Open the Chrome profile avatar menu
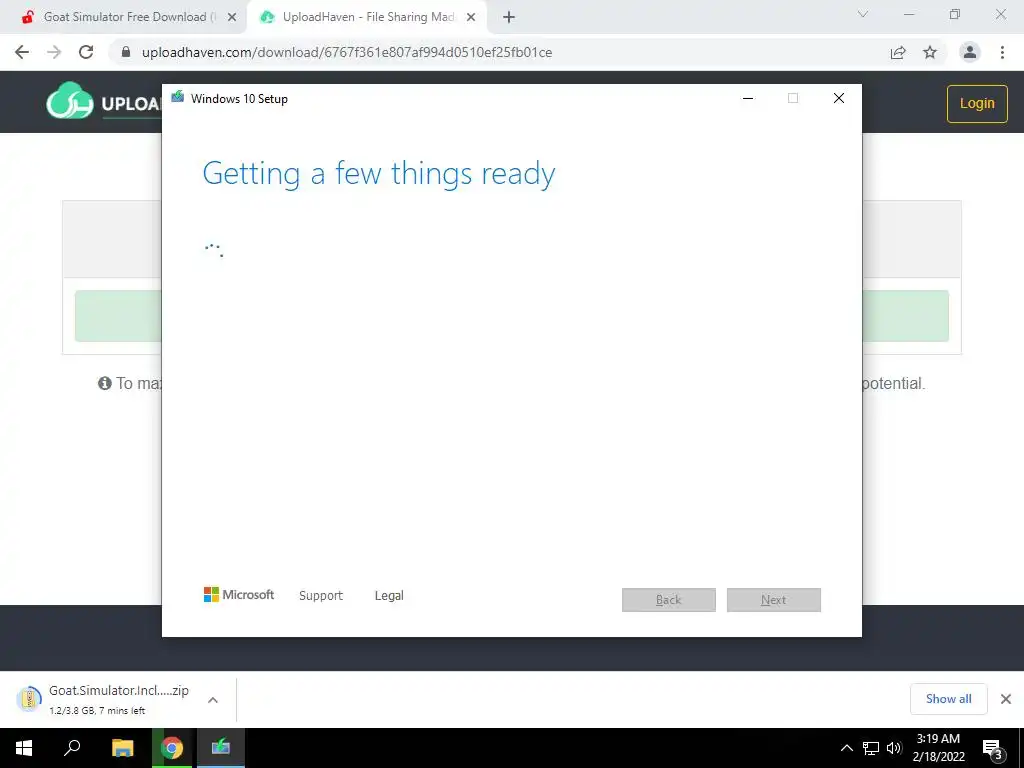The width and height of the screenshot is (1024, 768). [x=970, y=52]
